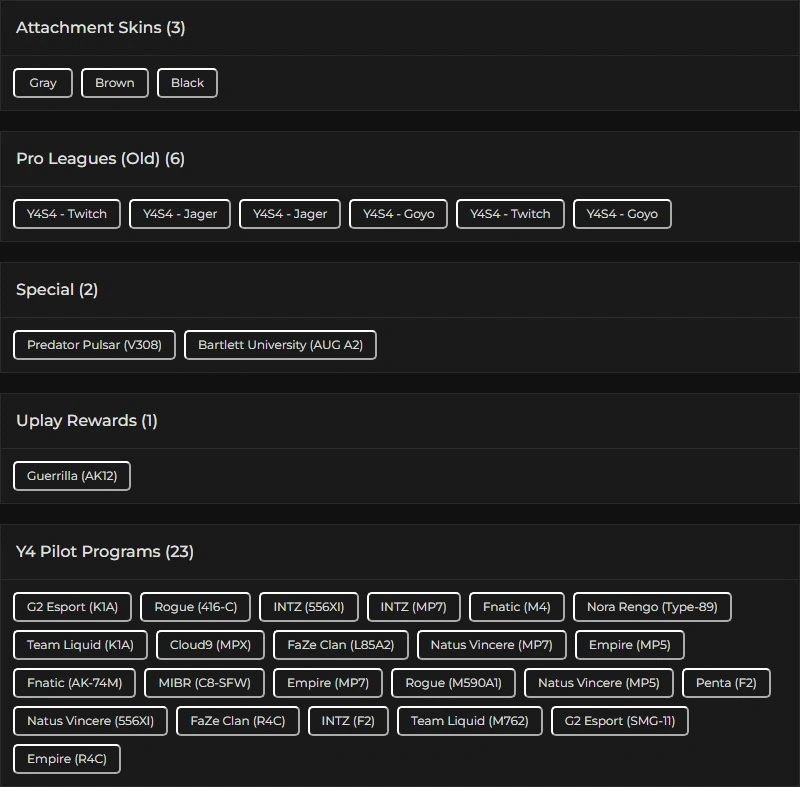Select Predator Pulsar (V308) skin
The image size is (800, 787).
[94, 345]
